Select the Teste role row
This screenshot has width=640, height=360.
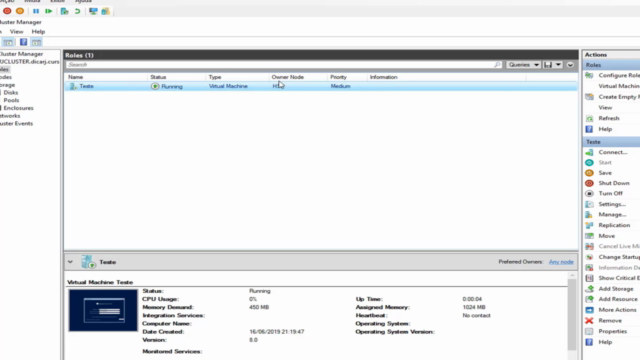click(x=321, y=86)
